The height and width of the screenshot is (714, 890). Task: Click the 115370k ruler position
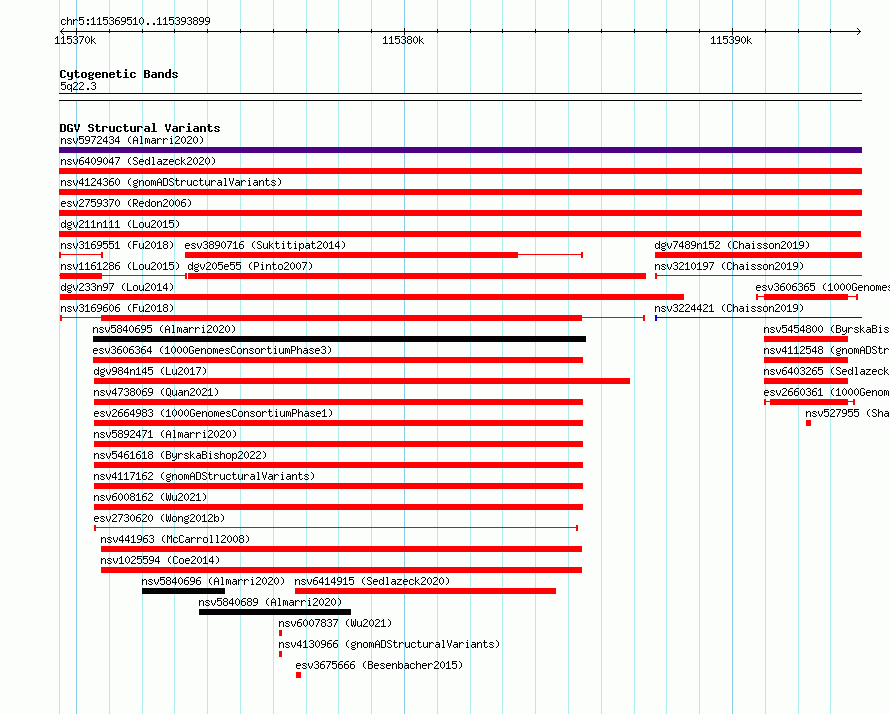point(75,40)
